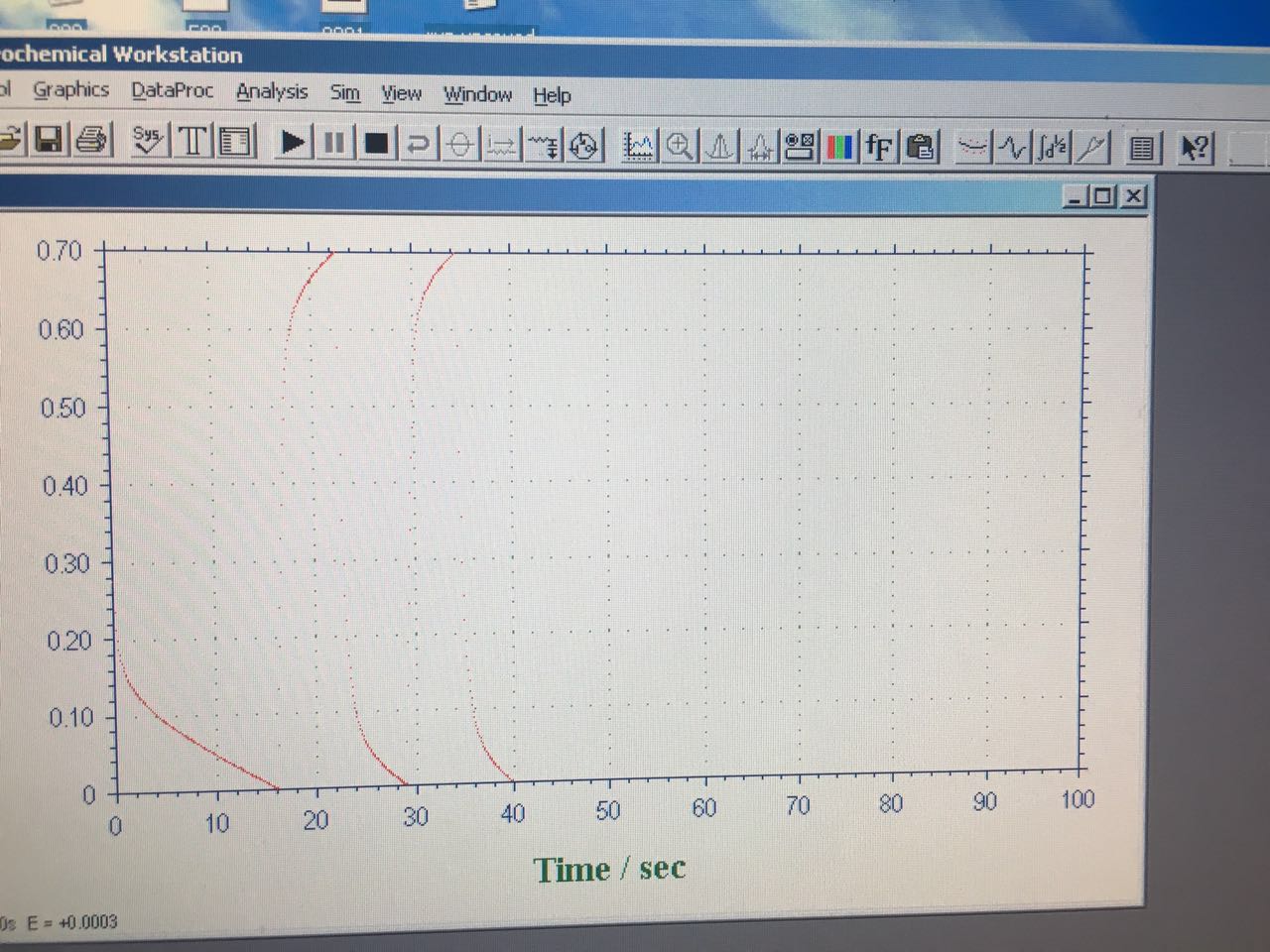
Task: Click the '0.70' y-axis label
Action: [x=60, y=250]
